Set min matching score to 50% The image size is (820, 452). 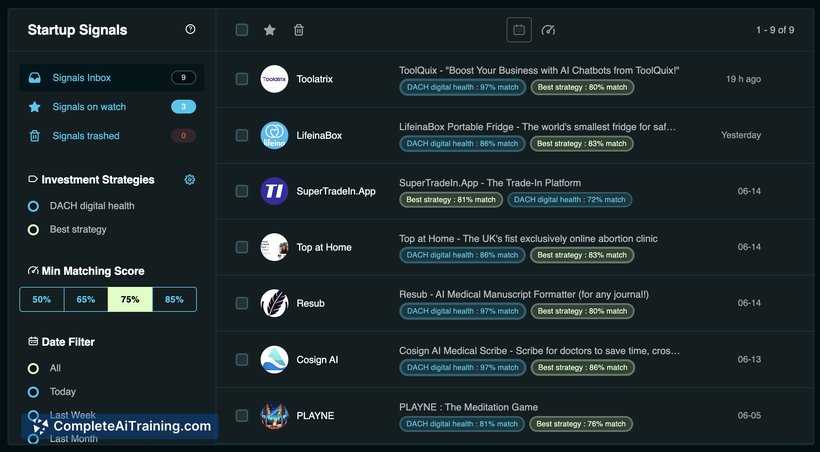(x=42, y=299)
